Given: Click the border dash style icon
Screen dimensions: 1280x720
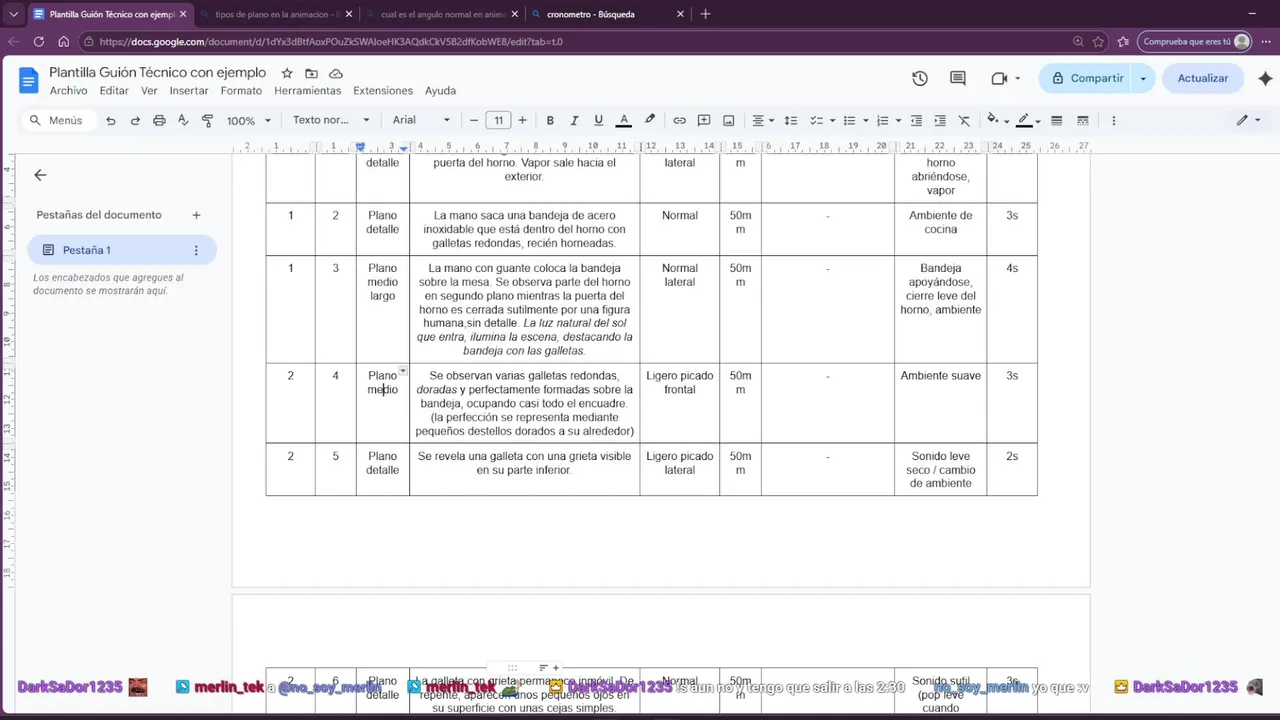Looking at the screenshot, I should 1083,120.
